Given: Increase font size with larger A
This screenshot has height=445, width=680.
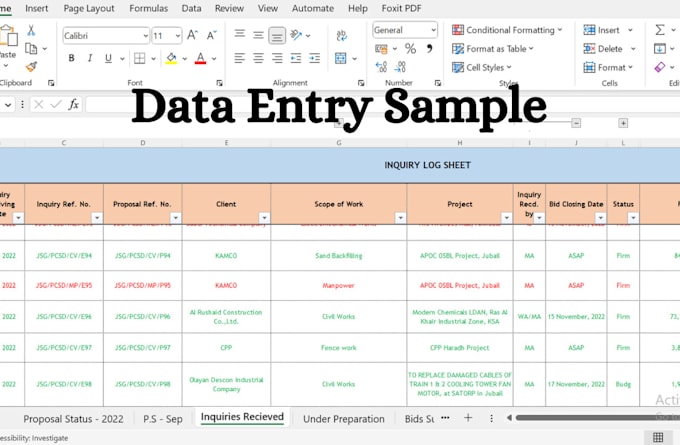Looking at the screenshot, I should [x=192, y=35].
